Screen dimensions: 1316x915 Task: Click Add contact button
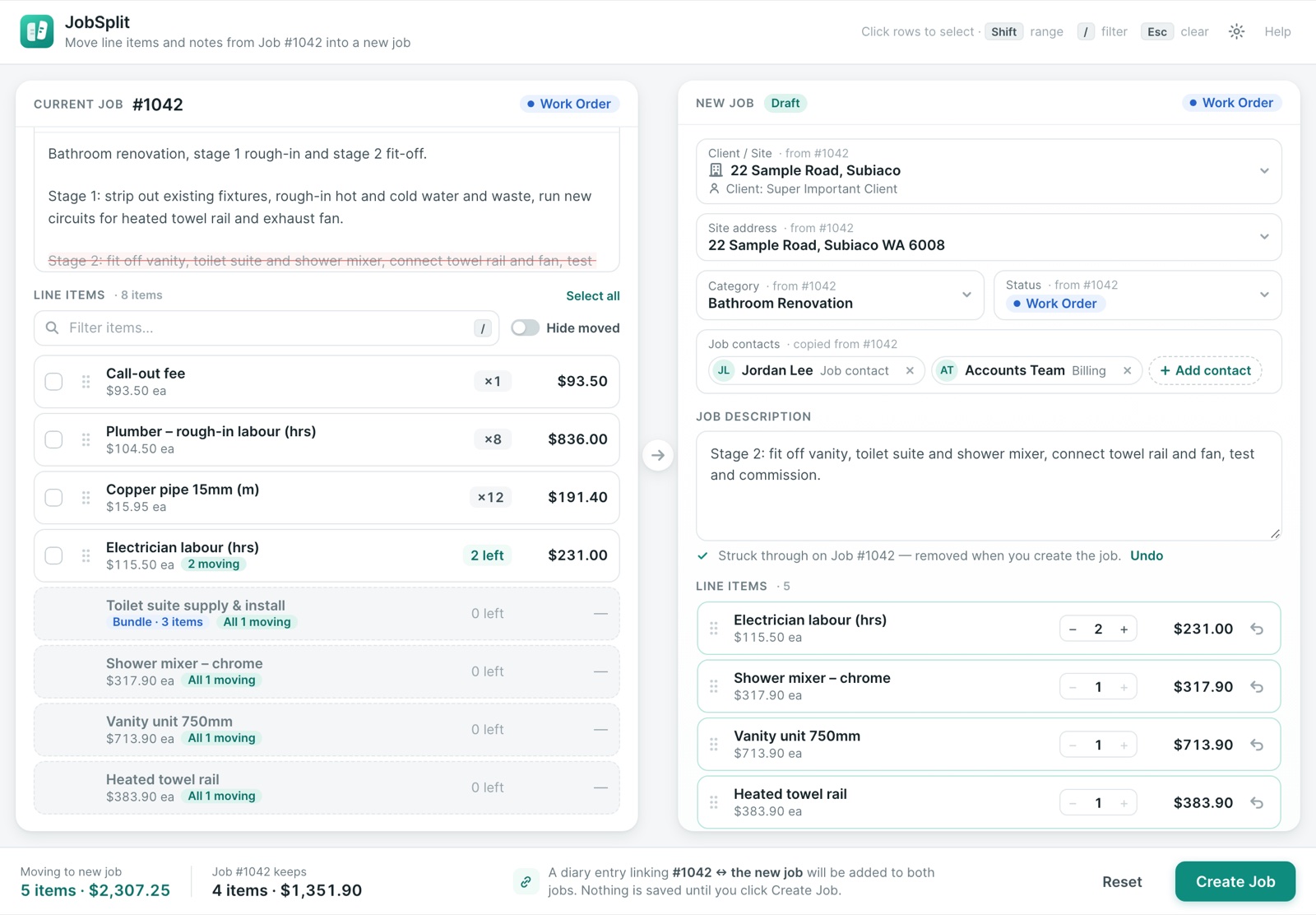[1205, 371]
